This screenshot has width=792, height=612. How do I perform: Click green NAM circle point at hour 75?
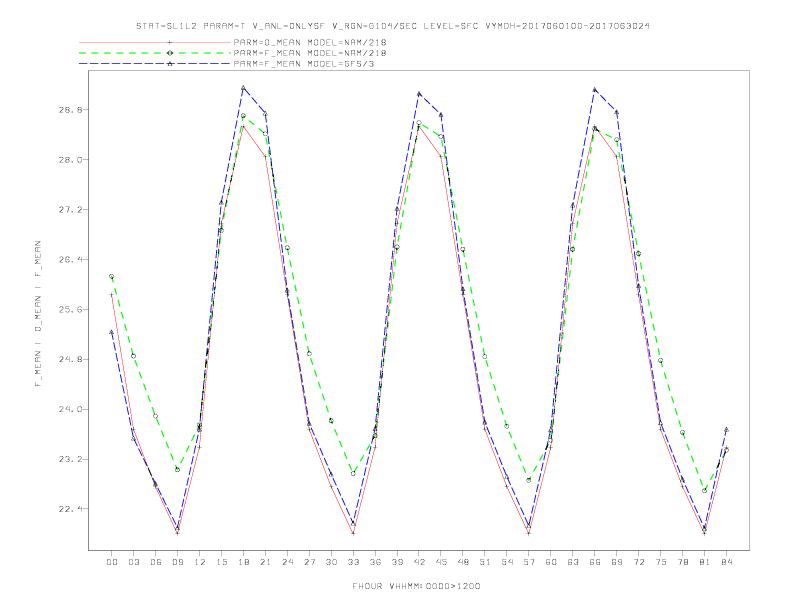click(661, 361)
